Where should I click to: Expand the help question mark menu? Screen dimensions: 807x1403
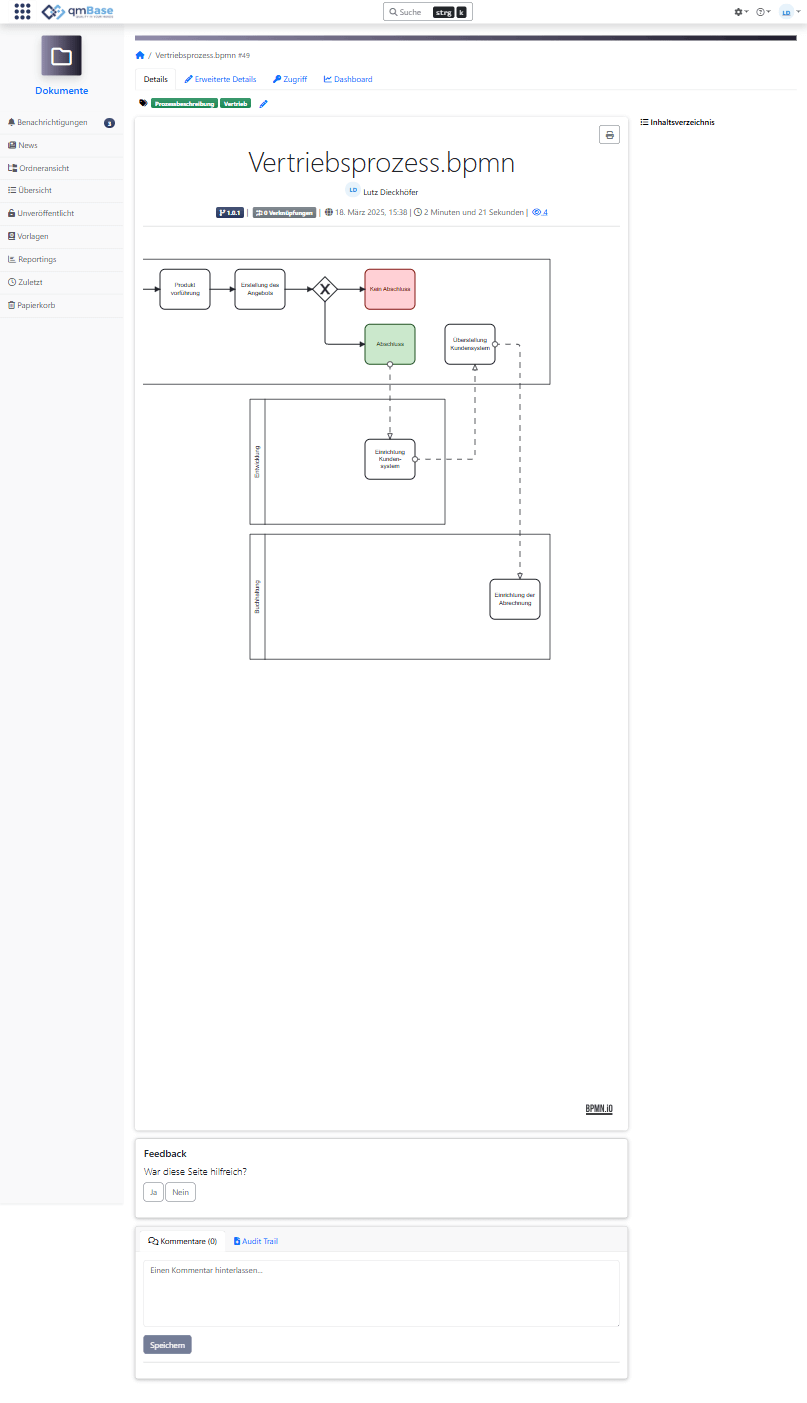[763, 12]
